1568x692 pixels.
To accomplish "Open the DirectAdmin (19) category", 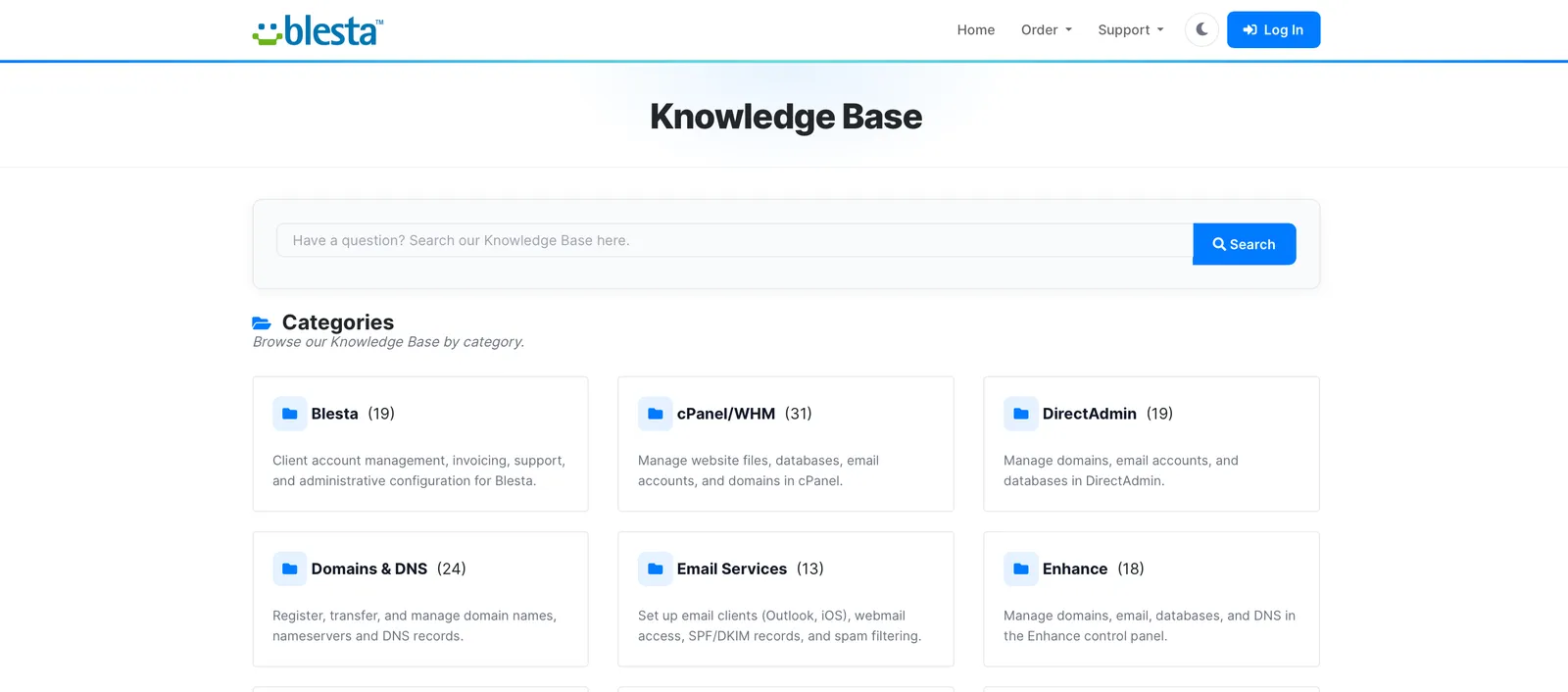I will click(x=1107, y=414).
